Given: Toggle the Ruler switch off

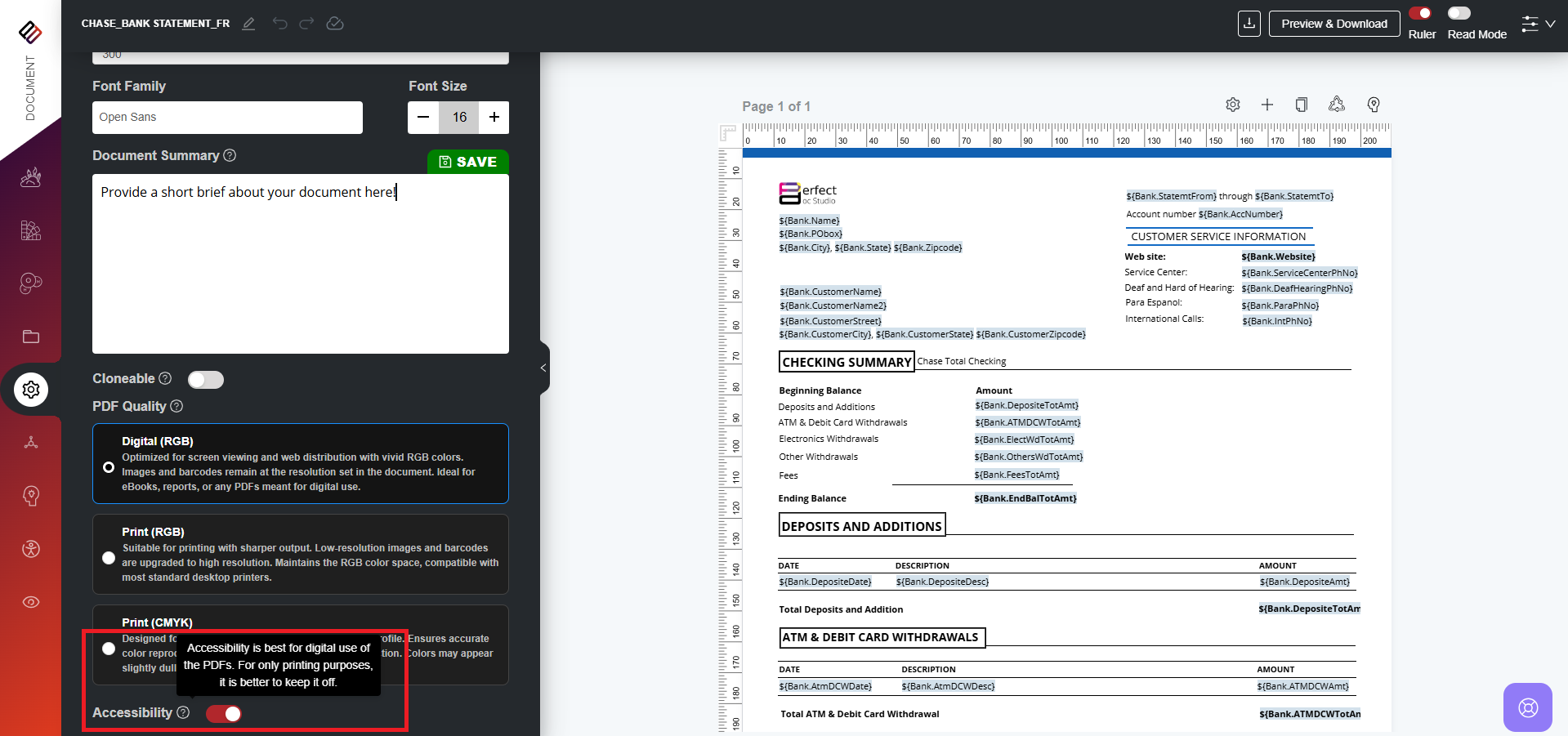Looking at the screenshot, I should click(x=1420, y=13).
